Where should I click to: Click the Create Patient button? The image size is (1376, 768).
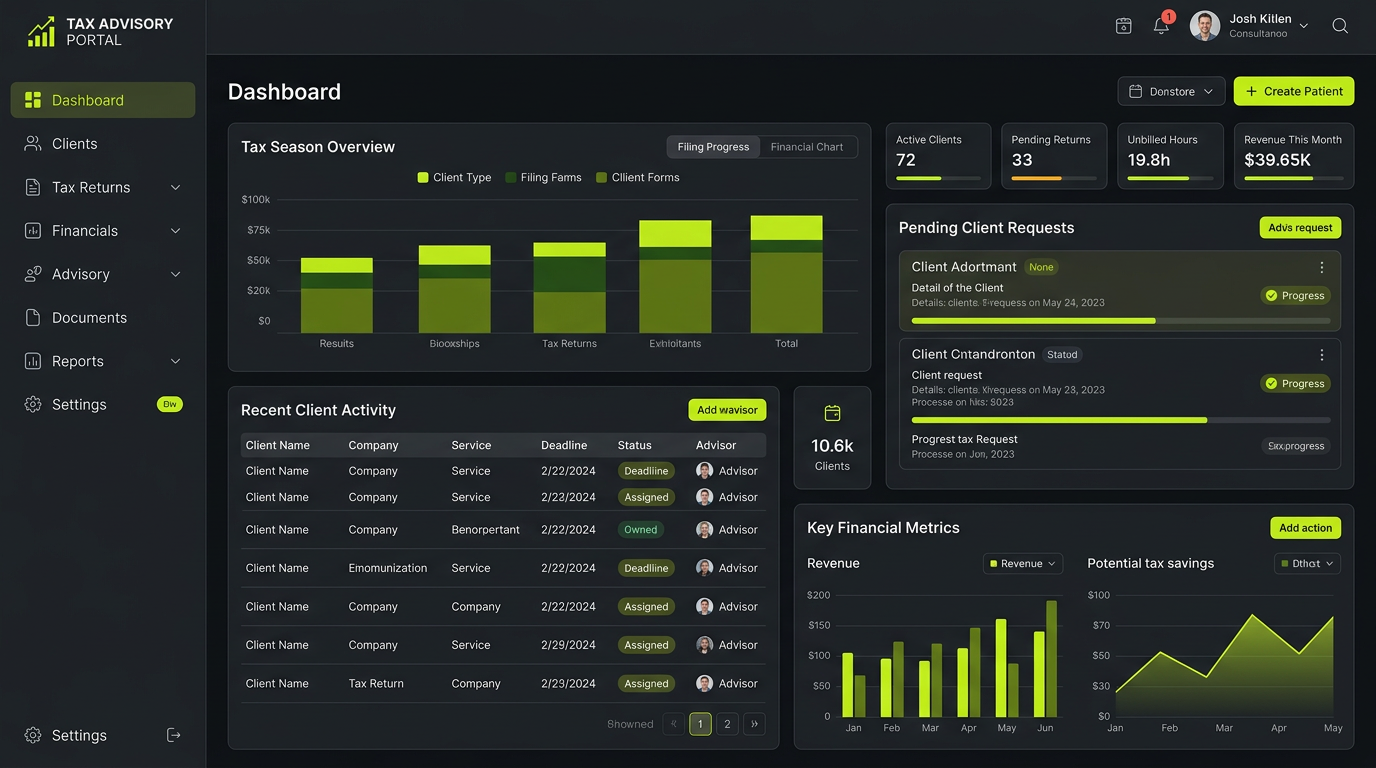(x=1294, y=91)
